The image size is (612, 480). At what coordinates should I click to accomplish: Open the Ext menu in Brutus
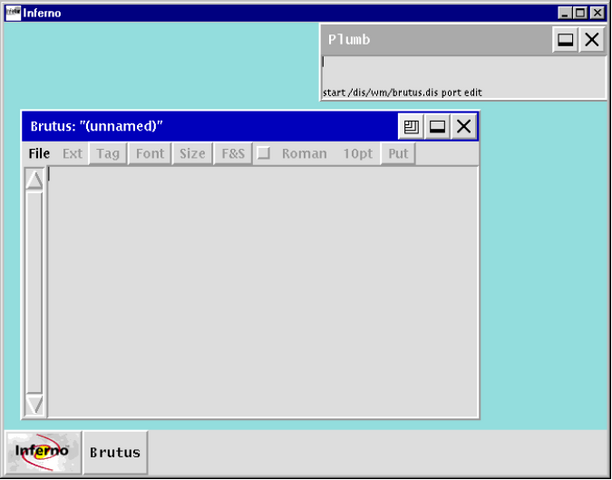tap(73, 154)
